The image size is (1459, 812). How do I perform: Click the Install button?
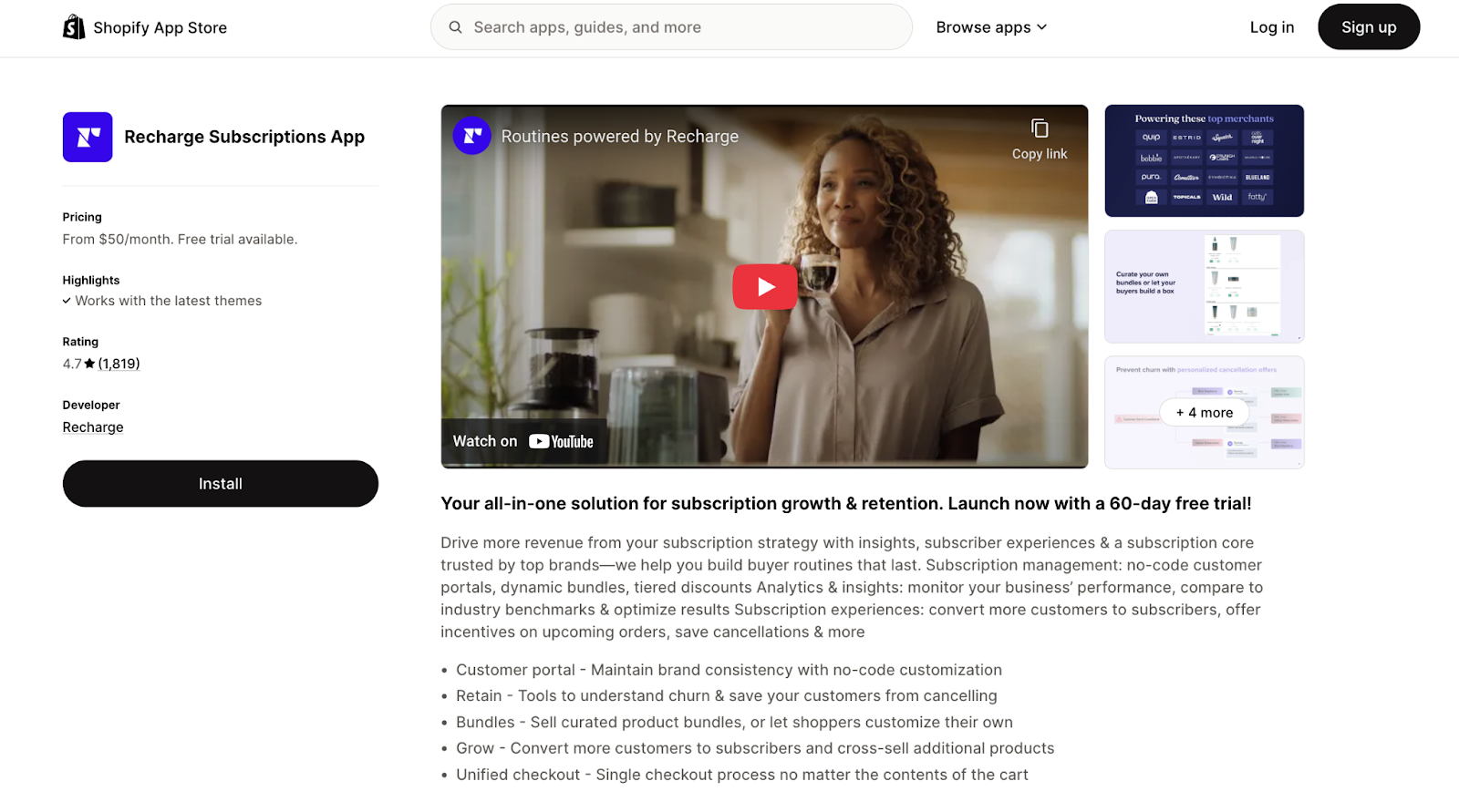(221, 484)
